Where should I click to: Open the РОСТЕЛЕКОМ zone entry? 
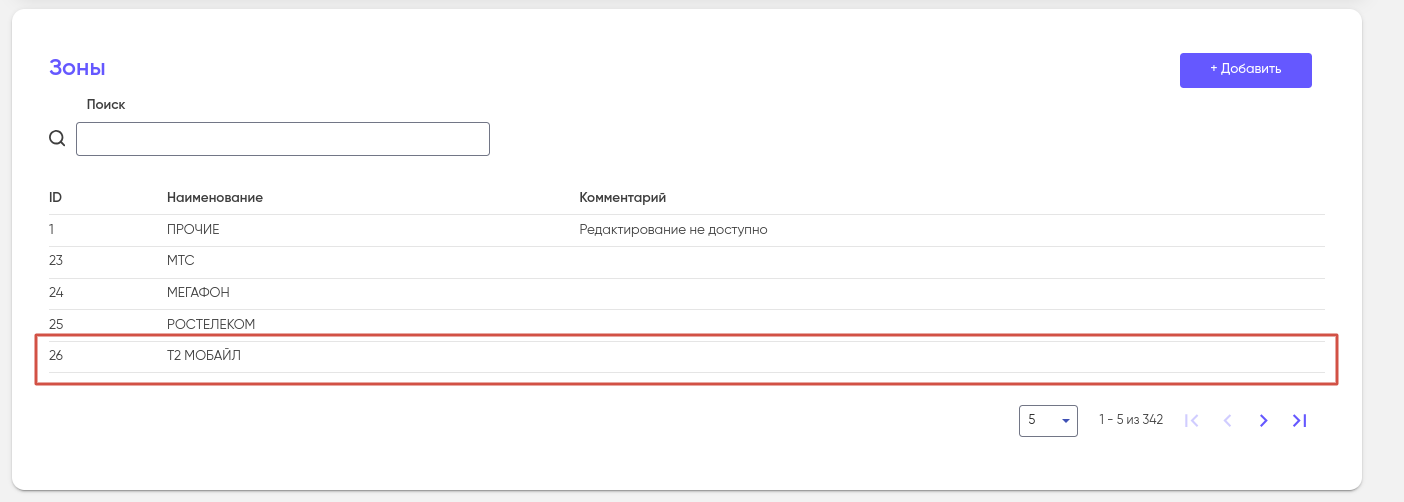tap(211, 324)
